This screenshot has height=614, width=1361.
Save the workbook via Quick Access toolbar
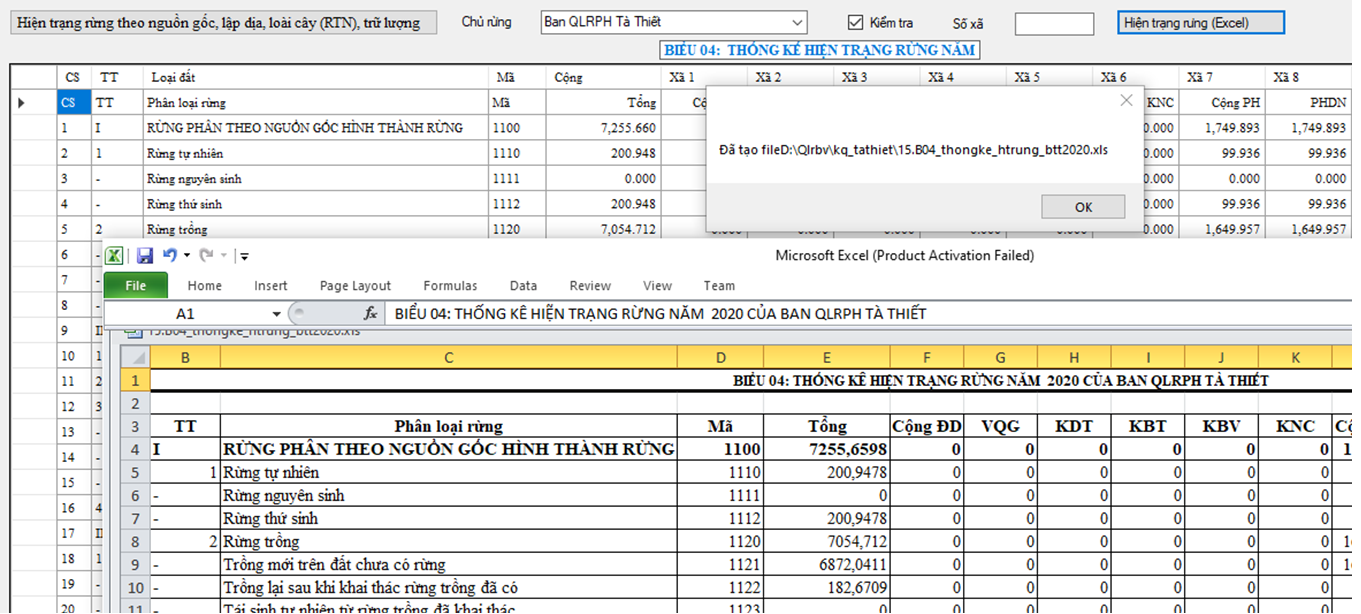[x=145, y=256]
